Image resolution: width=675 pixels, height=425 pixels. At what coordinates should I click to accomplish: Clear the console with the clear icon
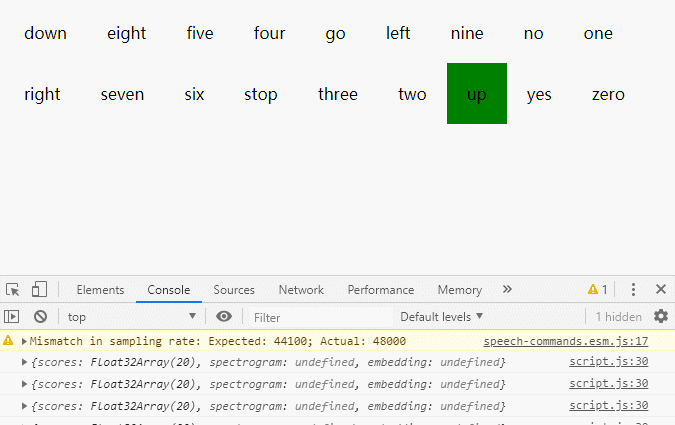point(40,317)
